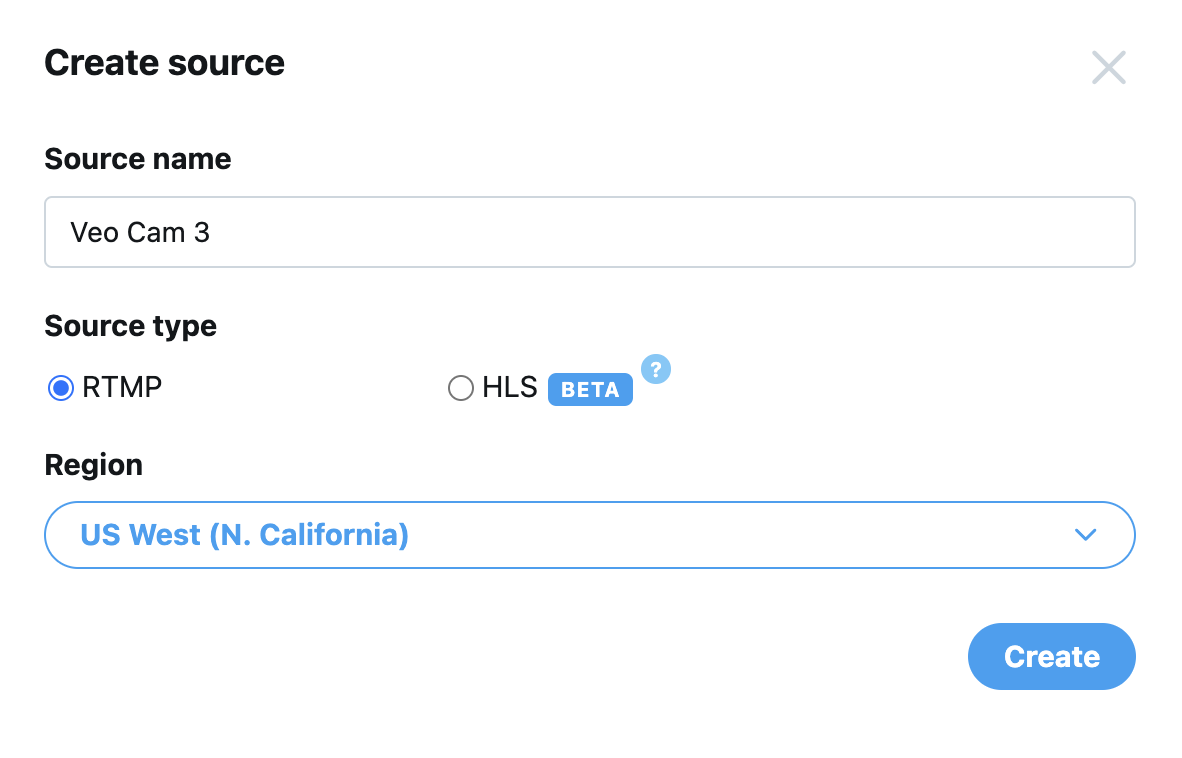
Task: Click the blank middle area of Region dropdown
Action: pos(739,535)
